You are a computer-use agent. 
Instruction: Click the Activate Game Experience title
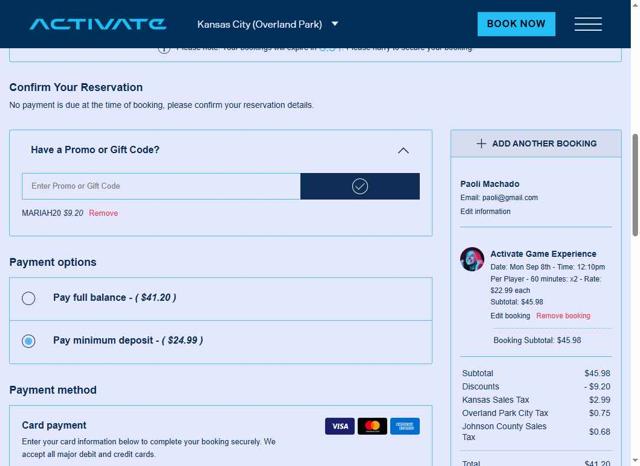pyautogui.click(x=543, y=254)
